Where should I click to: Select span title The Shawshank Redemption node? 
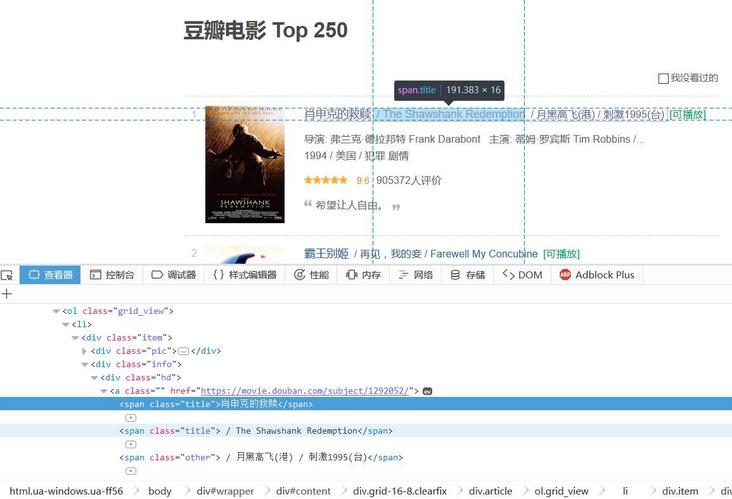click(x=366, y=430)
